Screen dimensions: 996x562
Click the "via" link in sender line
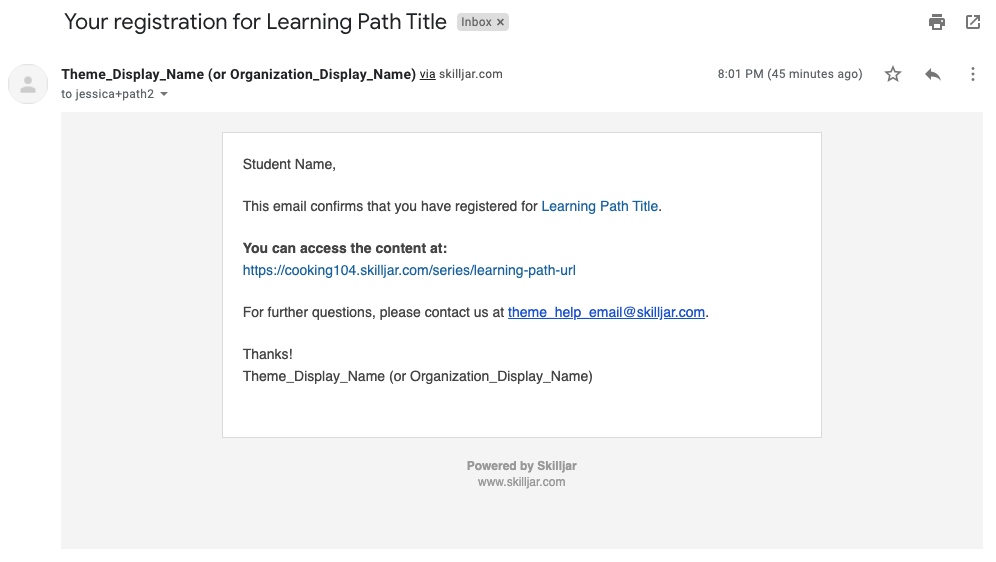(x=427, y=74)
